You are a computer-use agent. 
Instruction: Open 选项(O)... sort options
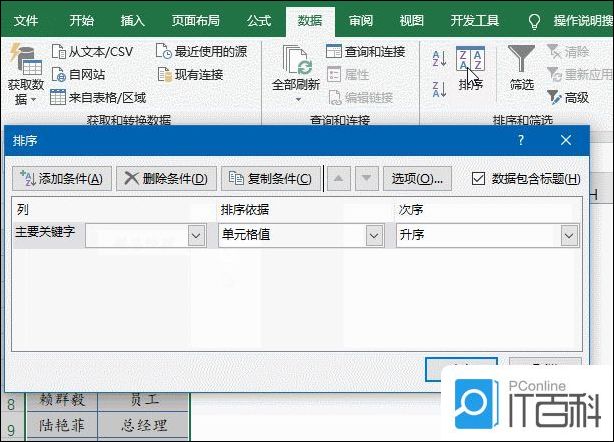click(x=417, y=179)
